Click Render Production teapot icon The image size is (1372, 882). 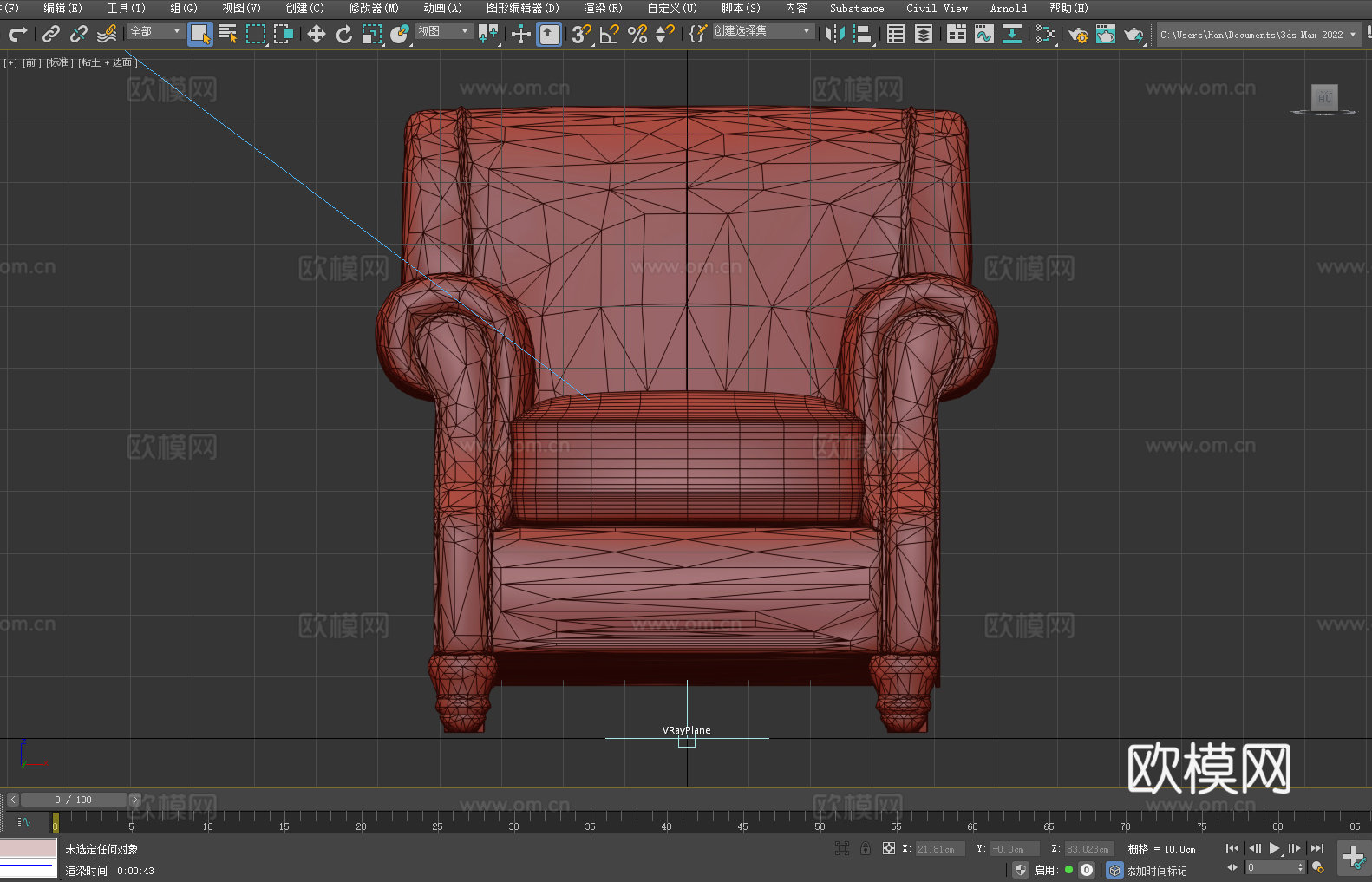click(x=1134, y=34)
